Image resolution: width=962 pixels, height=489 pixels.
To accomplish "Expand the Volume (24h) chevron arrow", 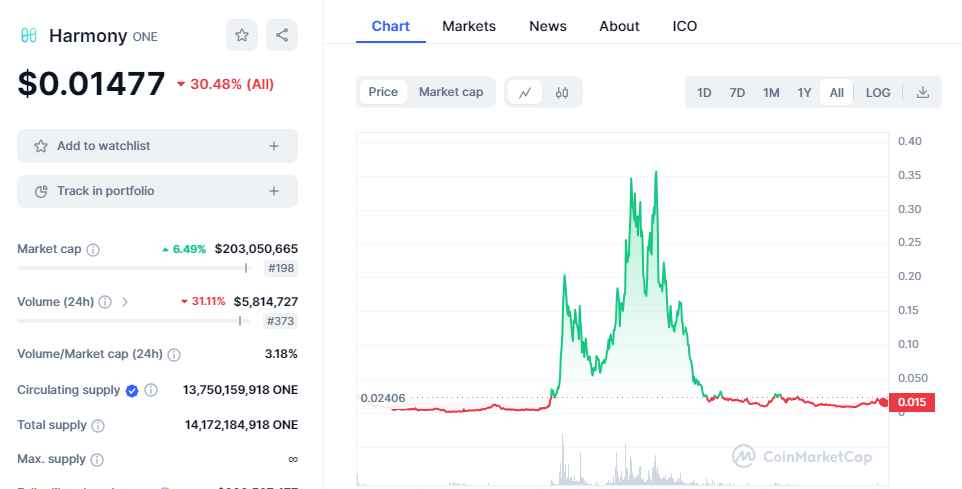I will (125, 301).
